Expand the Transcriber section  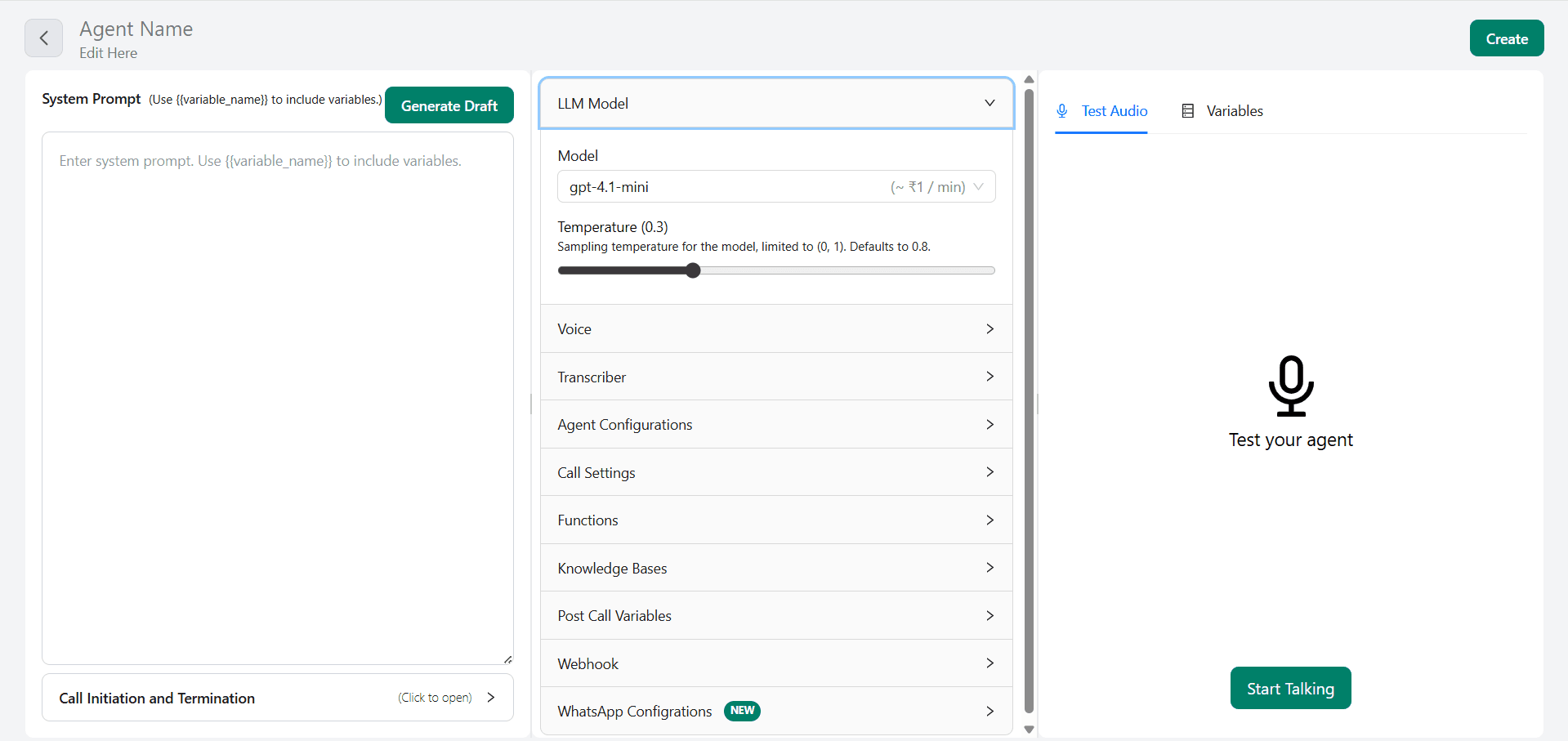pos(775,377)
